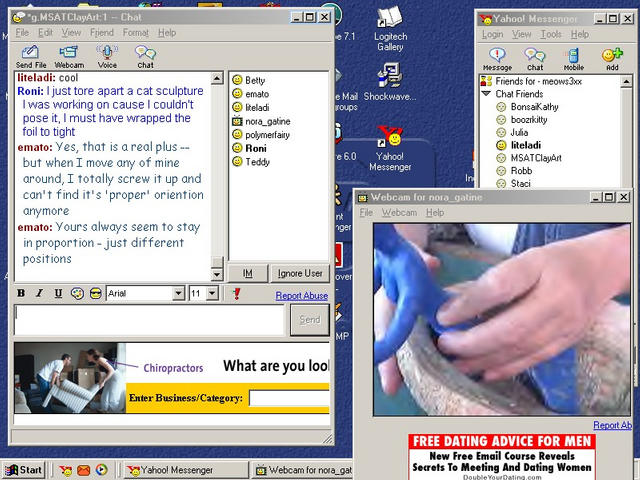Click Enter Business/Category search field in ad

click(x=289, y=398)
